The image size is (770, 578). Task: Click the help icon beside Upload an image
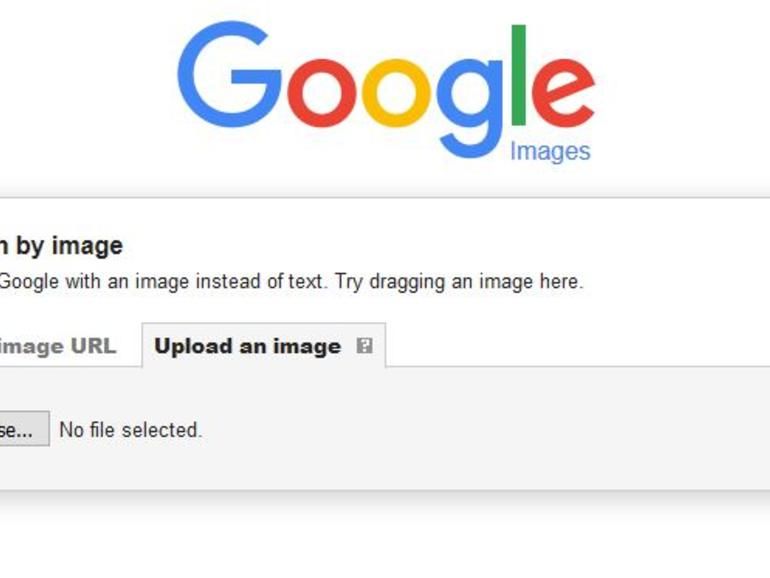(364, 346)
